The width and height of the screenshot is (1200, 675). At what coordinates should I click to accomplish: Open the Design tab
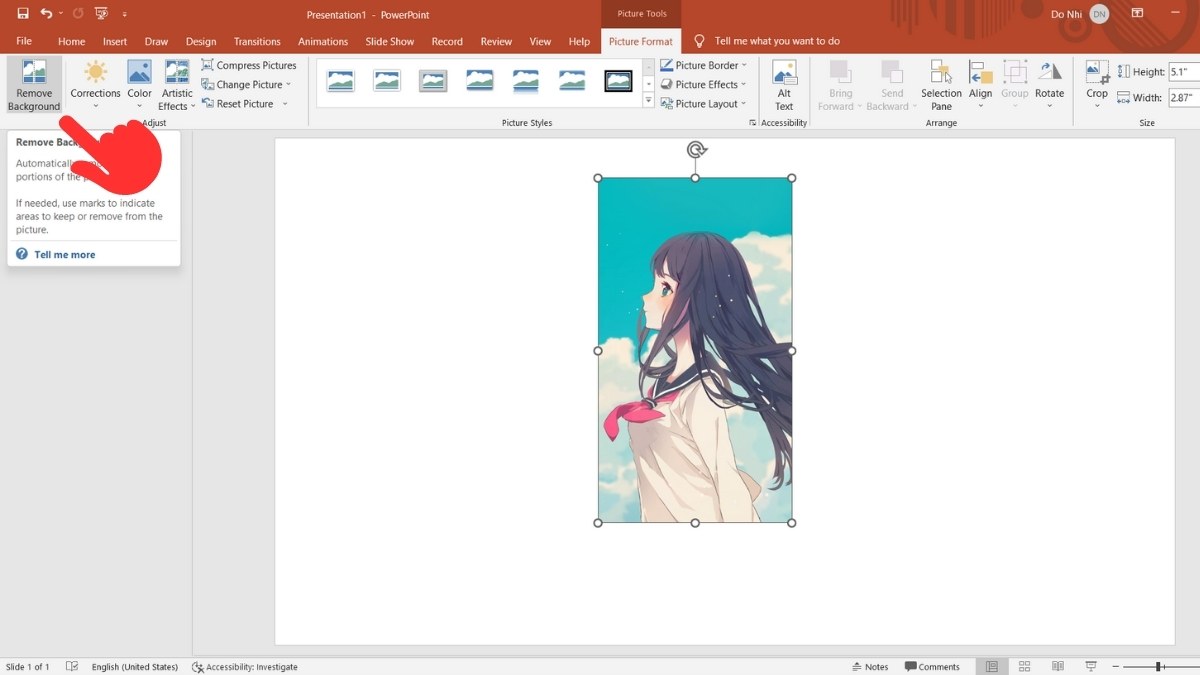(x=201, y=41)
